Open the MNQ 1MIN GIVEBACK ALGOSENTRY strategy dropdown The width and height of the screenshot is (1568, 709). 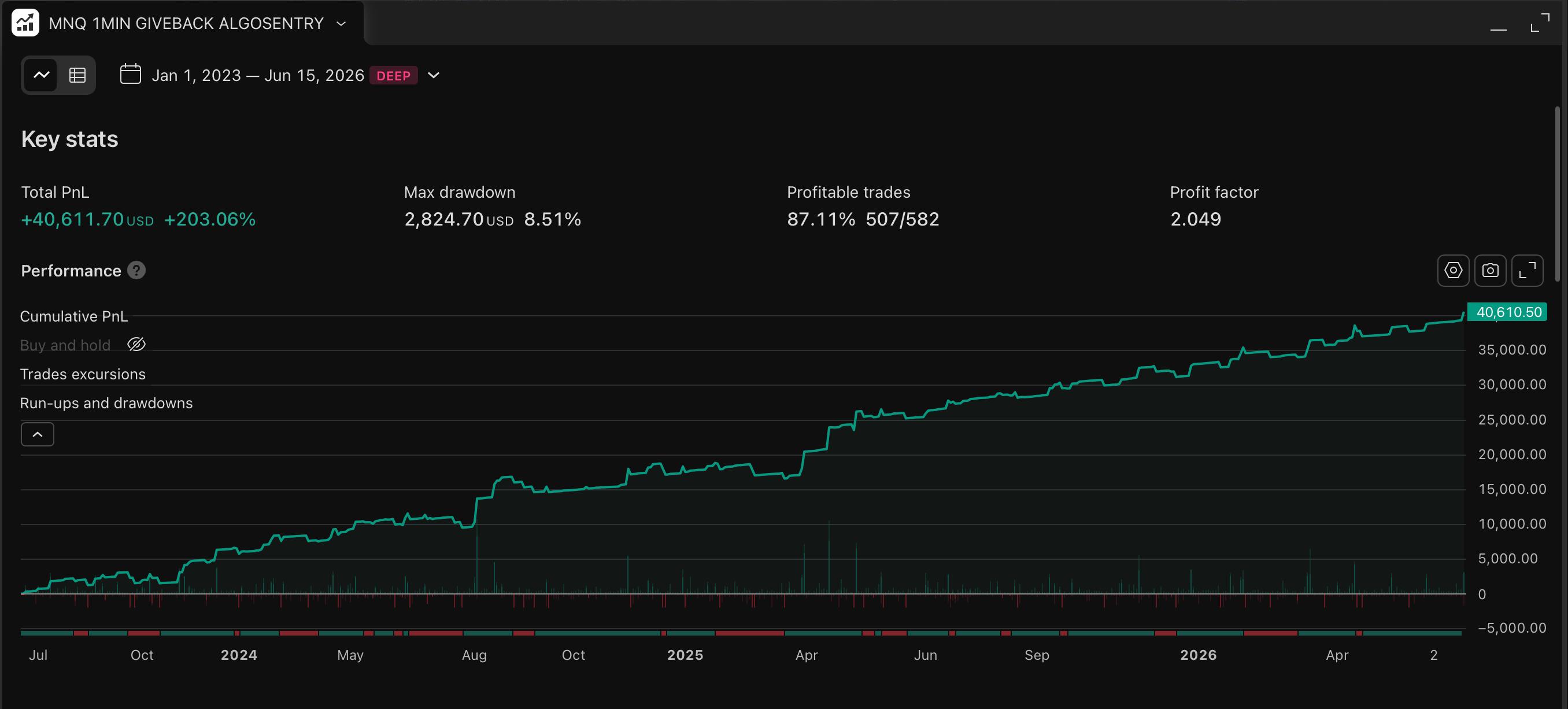[342, 24]
